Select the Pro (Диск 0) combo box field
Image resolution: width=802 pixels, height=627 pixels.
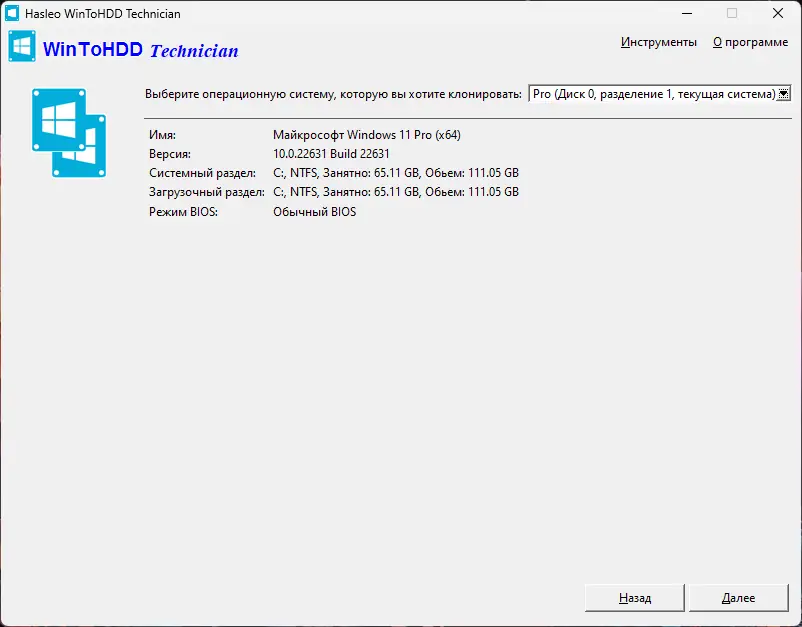[660, 94]
